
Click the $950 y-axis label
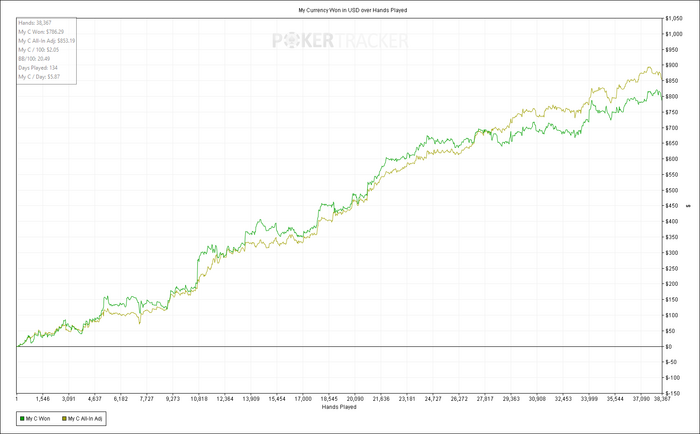click(x=671, y=50)
